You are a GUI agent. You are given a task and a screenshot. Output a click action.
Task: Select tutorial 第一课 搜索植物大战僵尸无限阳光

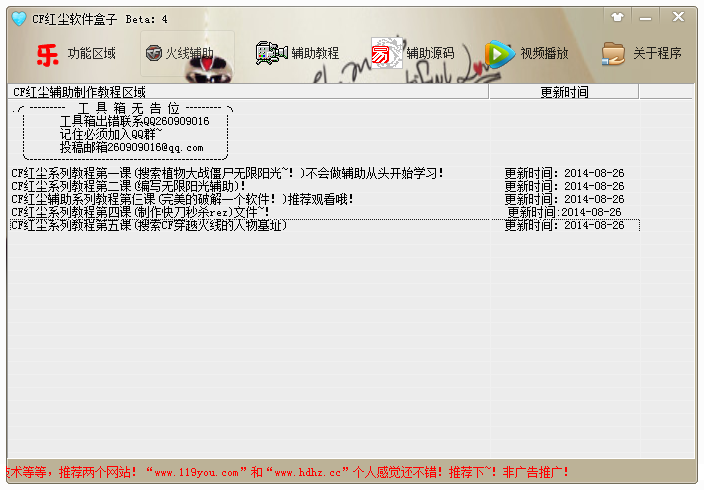point(227,173)
